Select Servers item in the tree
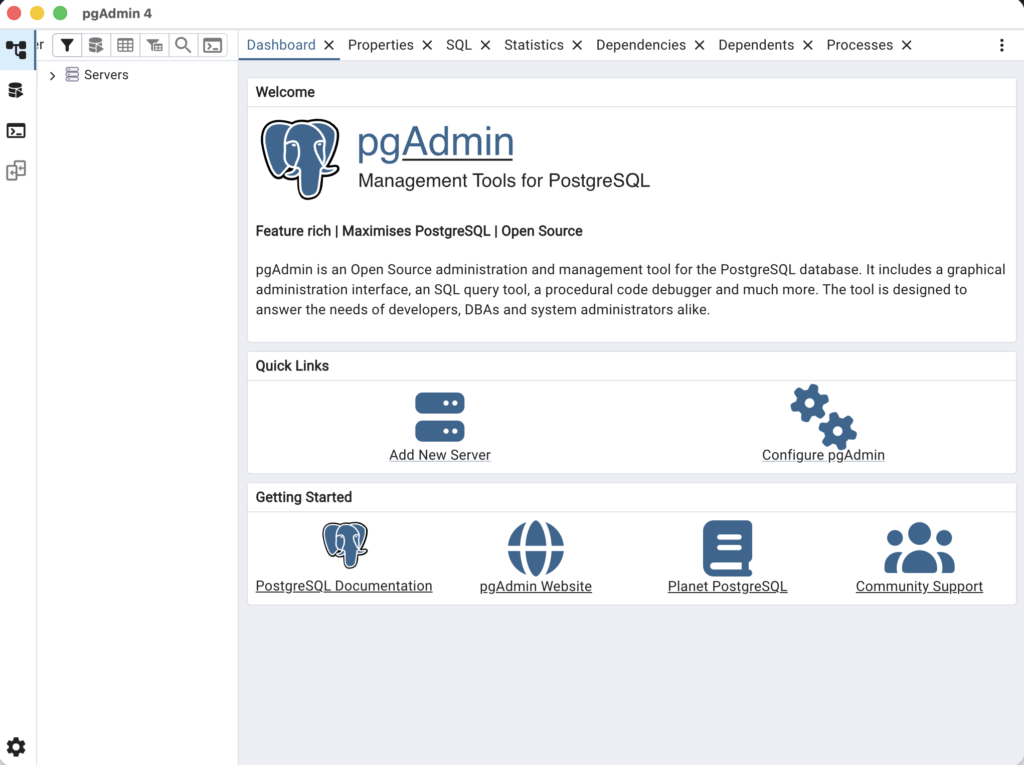The width and height of the screenshot is (1024, 765). [x=106, y=75]
